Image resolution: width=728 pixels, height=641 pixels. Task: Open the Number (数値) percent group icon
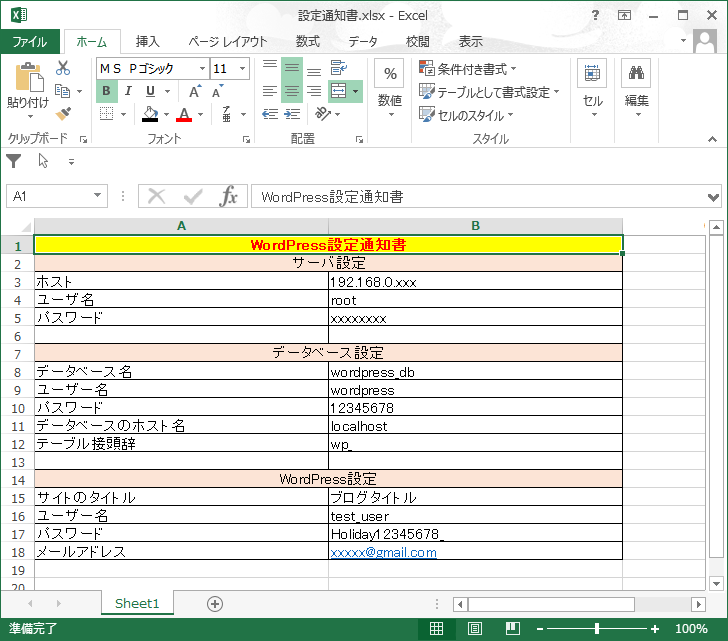tap(390, 73)
